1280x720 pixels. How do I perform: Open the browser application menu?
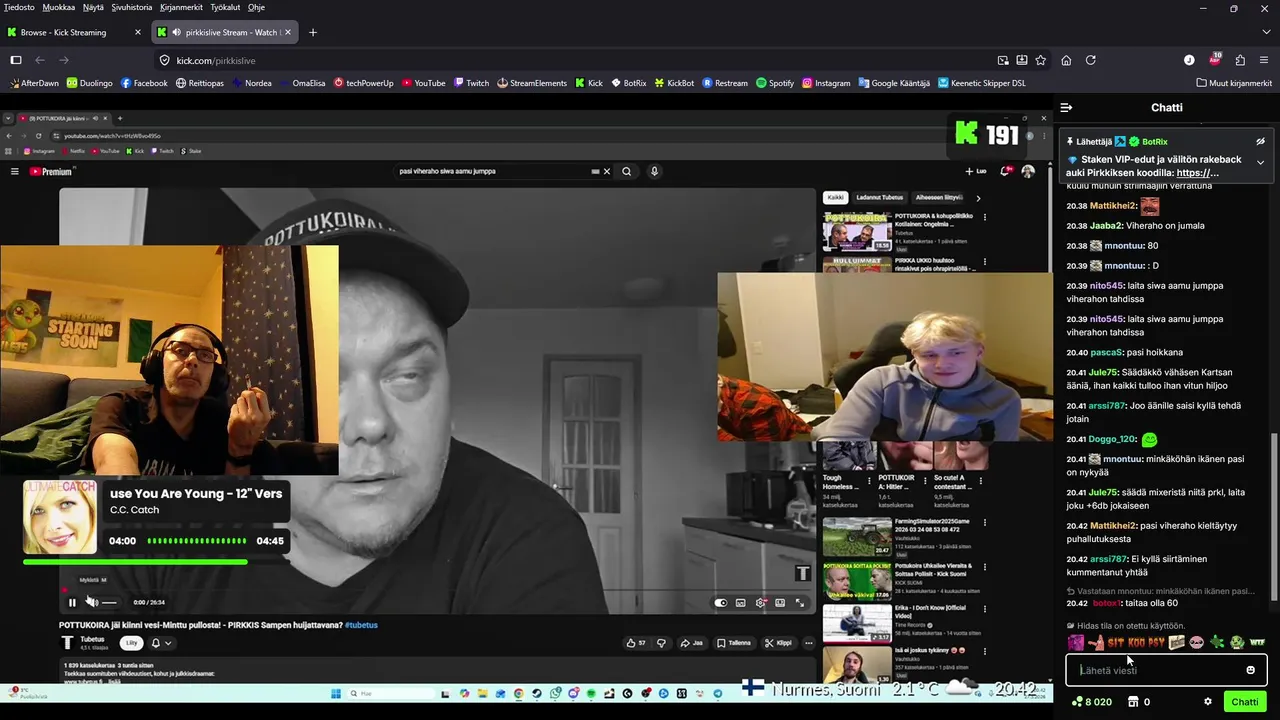pos(1265,60)
